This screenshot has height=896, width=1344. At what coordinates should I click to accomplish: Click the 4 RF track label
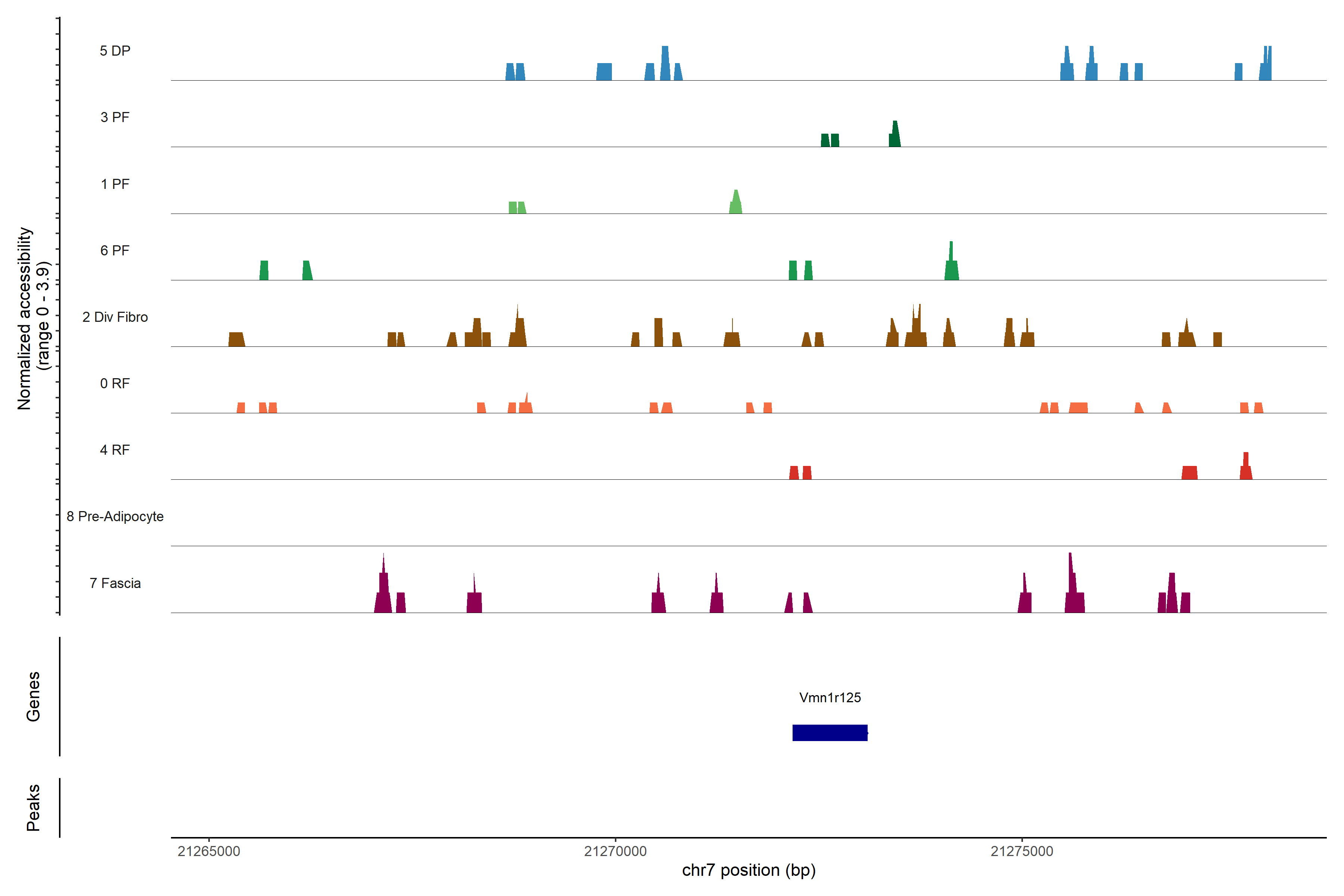coord(115,450)
